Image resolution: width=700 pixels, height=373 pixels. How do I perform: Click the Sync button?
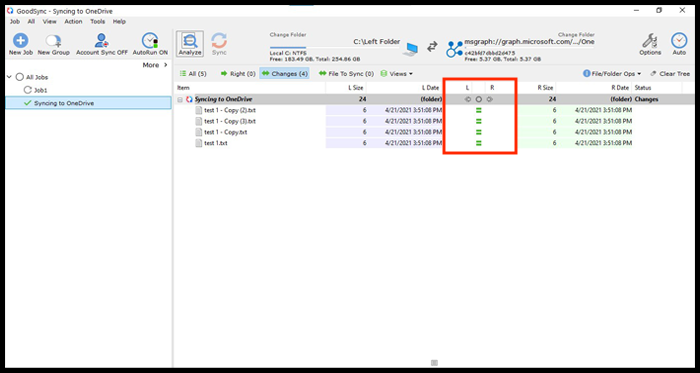click(219, 44)
